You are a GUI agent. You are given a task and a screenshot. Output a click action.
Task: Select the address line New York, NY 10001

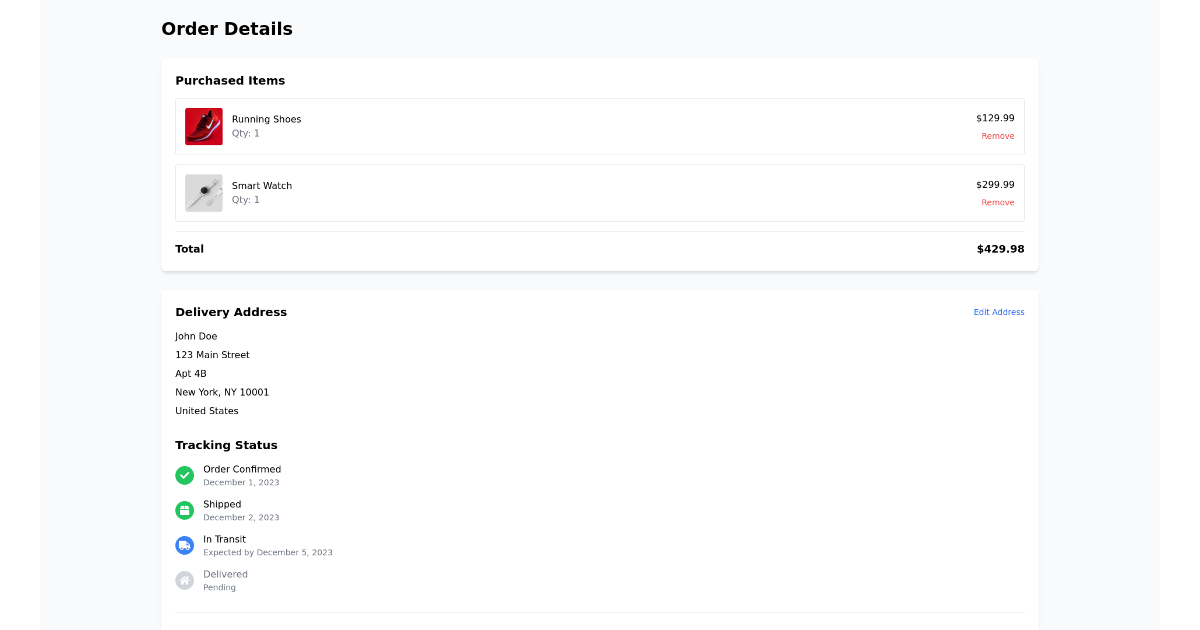pos(222,391)
